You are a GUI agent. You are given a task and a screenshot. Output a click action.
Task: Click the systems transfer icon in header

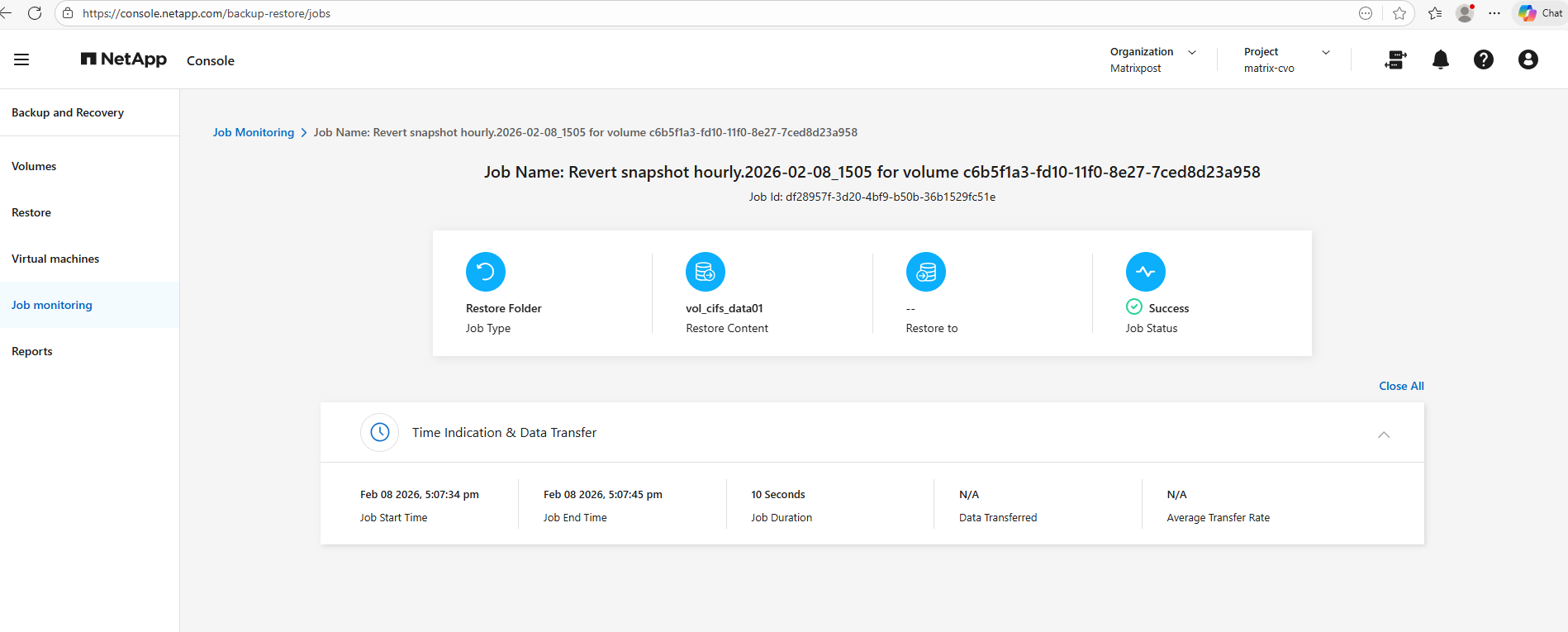coord(1395,59)
